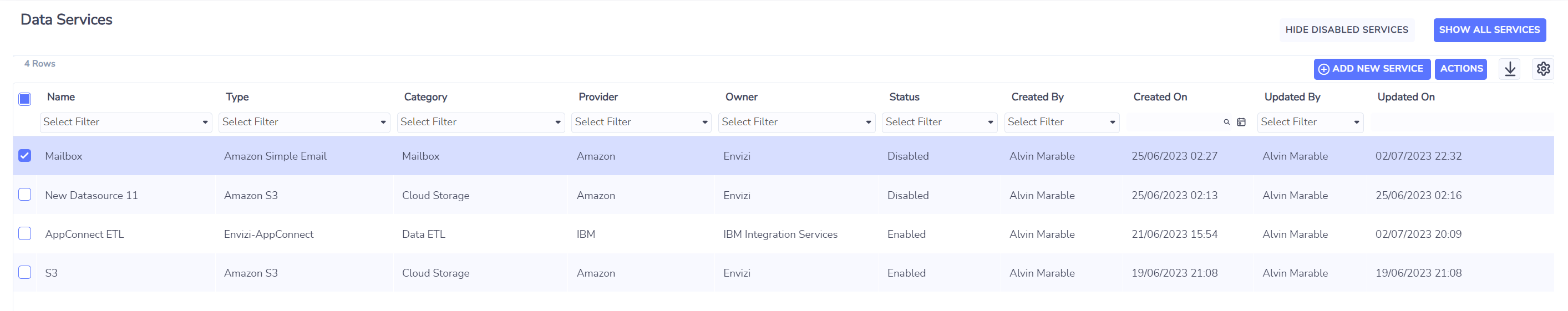
Task: Open the Created On calendar picker icon
Action: [1241, 123]
